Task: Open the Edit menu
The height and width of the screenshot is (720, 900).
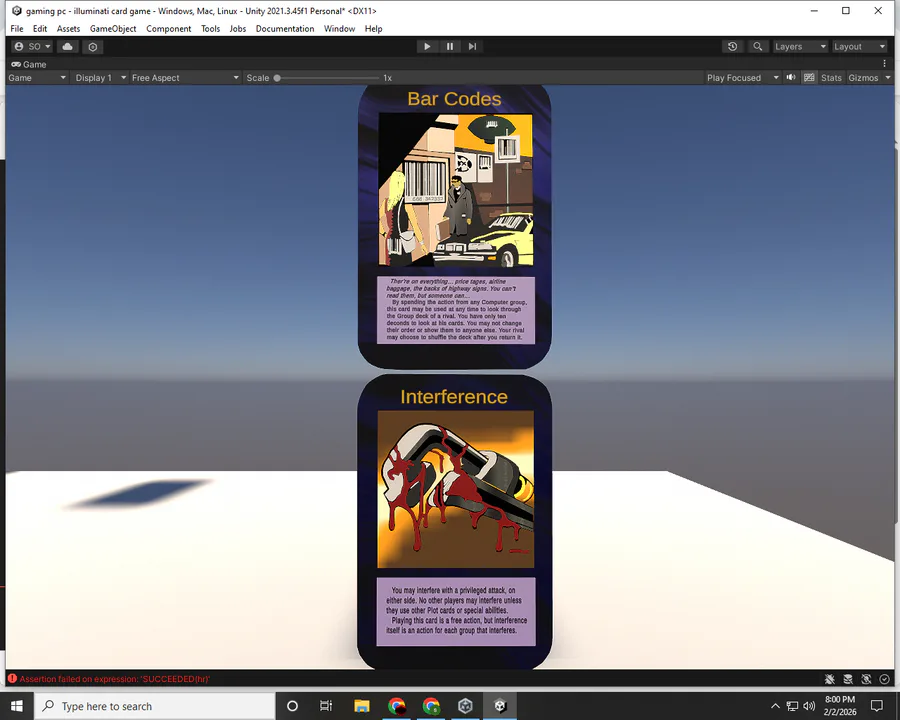Action: [x=40, y=29]
